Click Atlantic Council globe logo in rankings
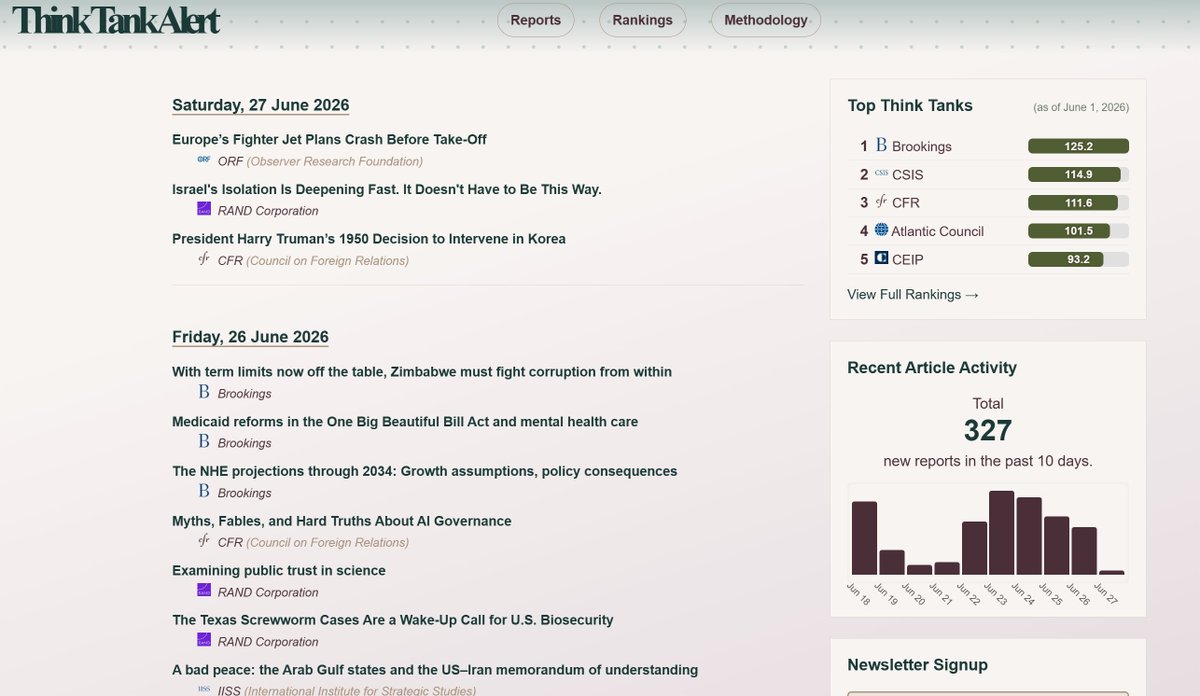Viewport: 1200px width, 696px height. 881,230
